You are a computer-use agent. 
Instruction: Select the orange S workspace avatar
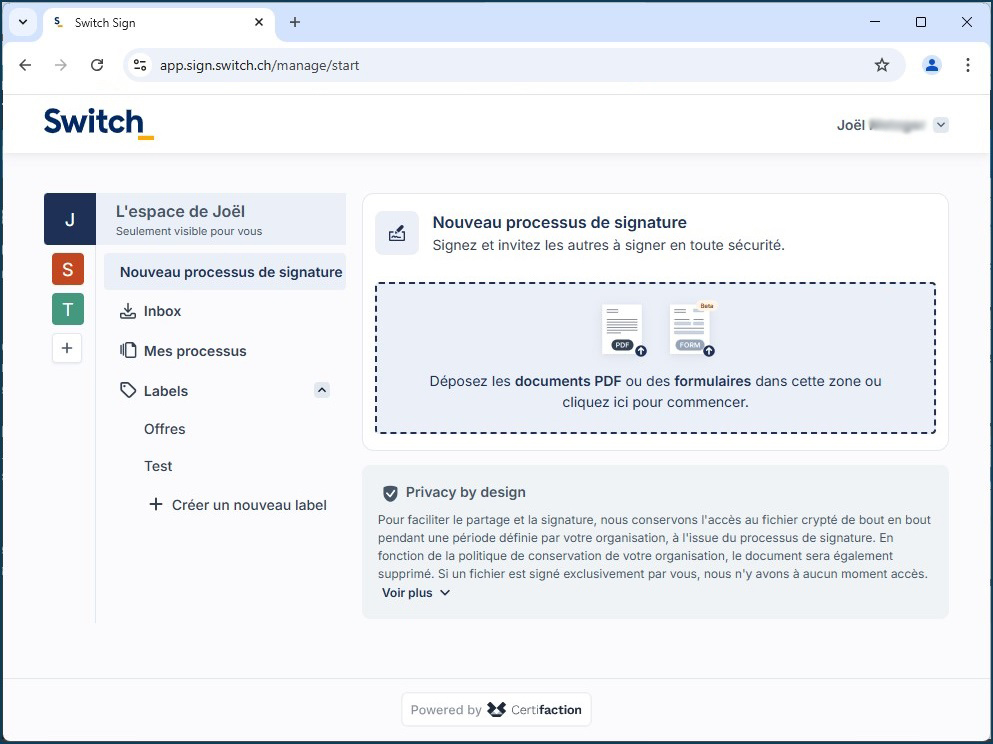68,269
